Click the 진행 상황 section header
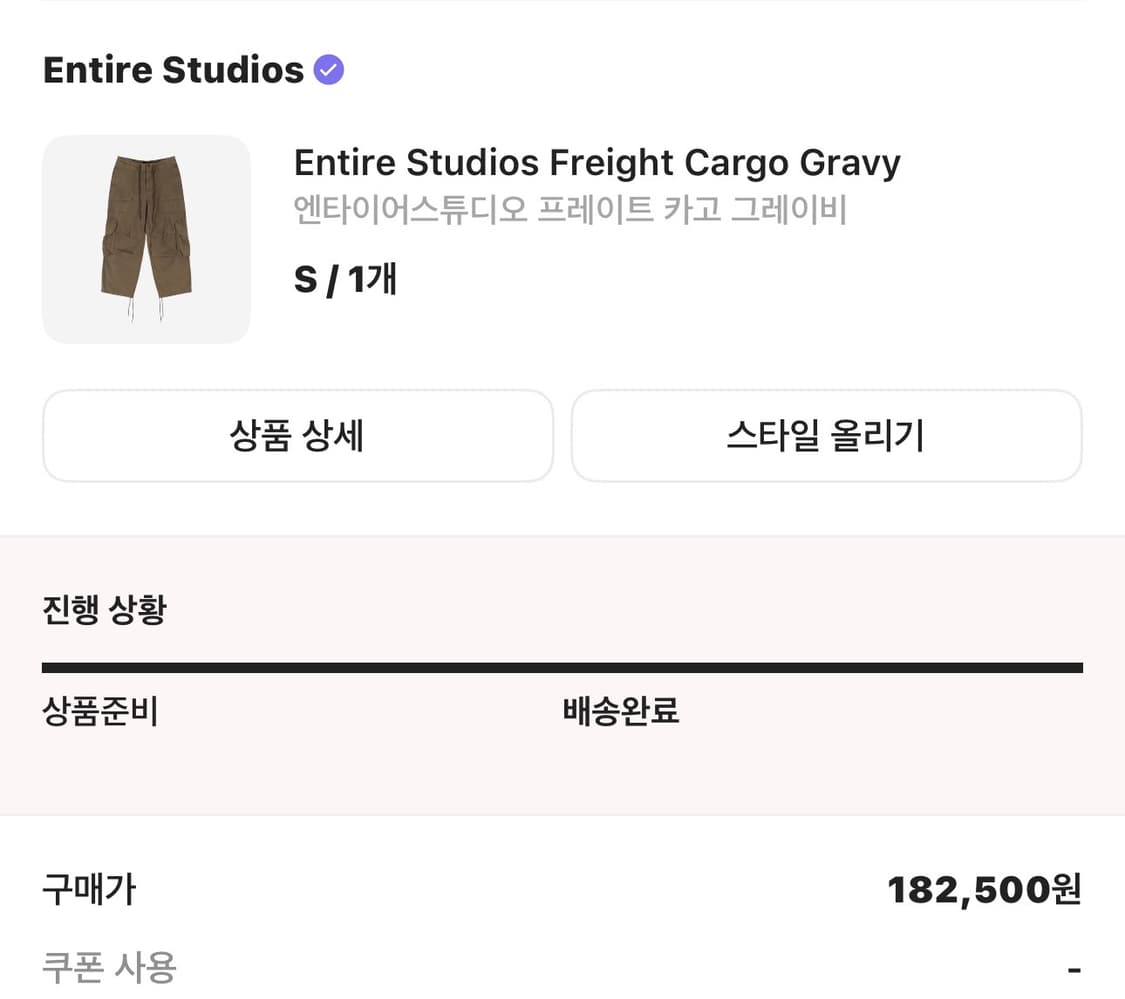The width and height of the screenshot is (1125, 999). coord(105,608)
